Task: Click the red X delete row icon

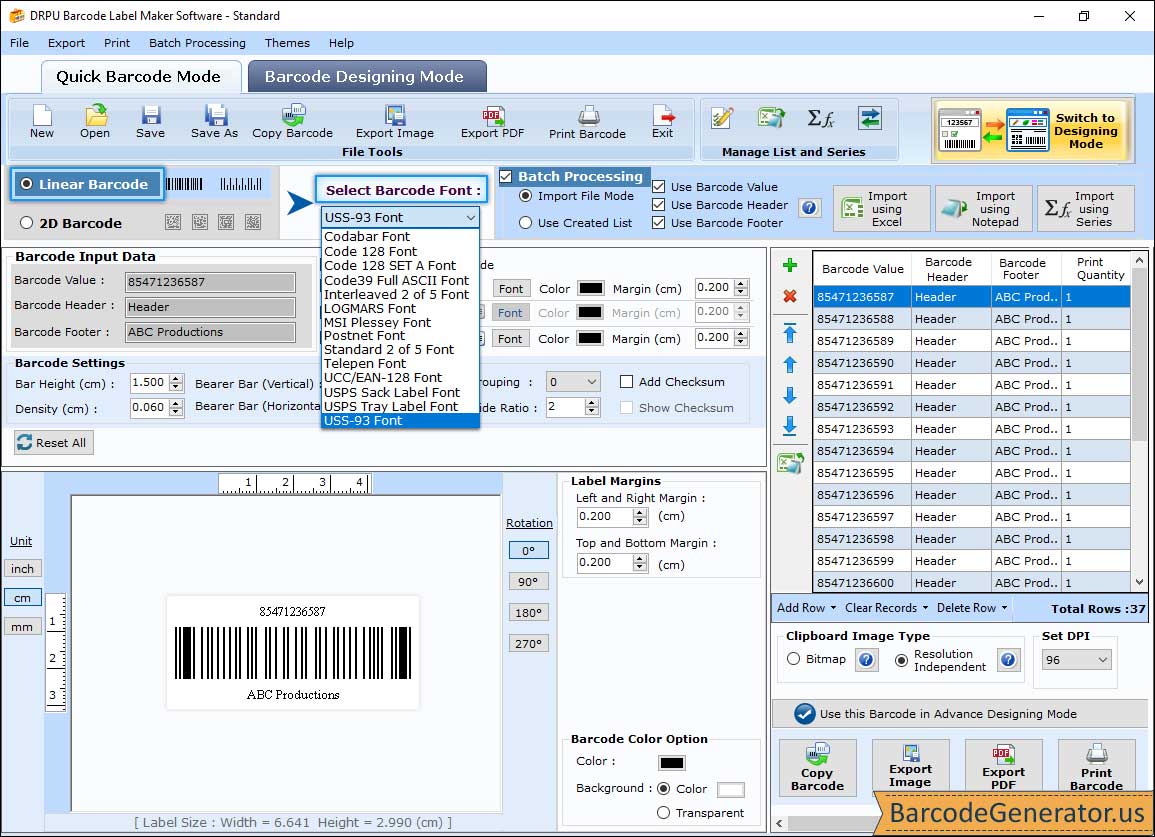Action: tap(790, 296)
